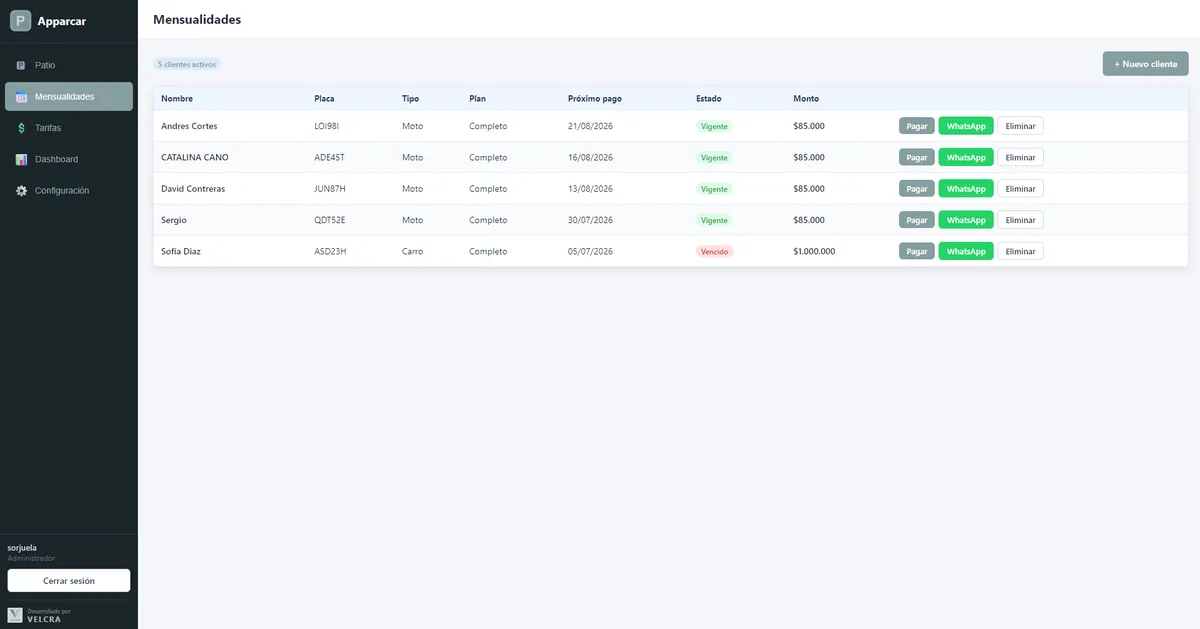Viewport: 1200px width, 629px height.
Task: Click Pagar for CATALINA CANO
Action: tap(917, 157)
